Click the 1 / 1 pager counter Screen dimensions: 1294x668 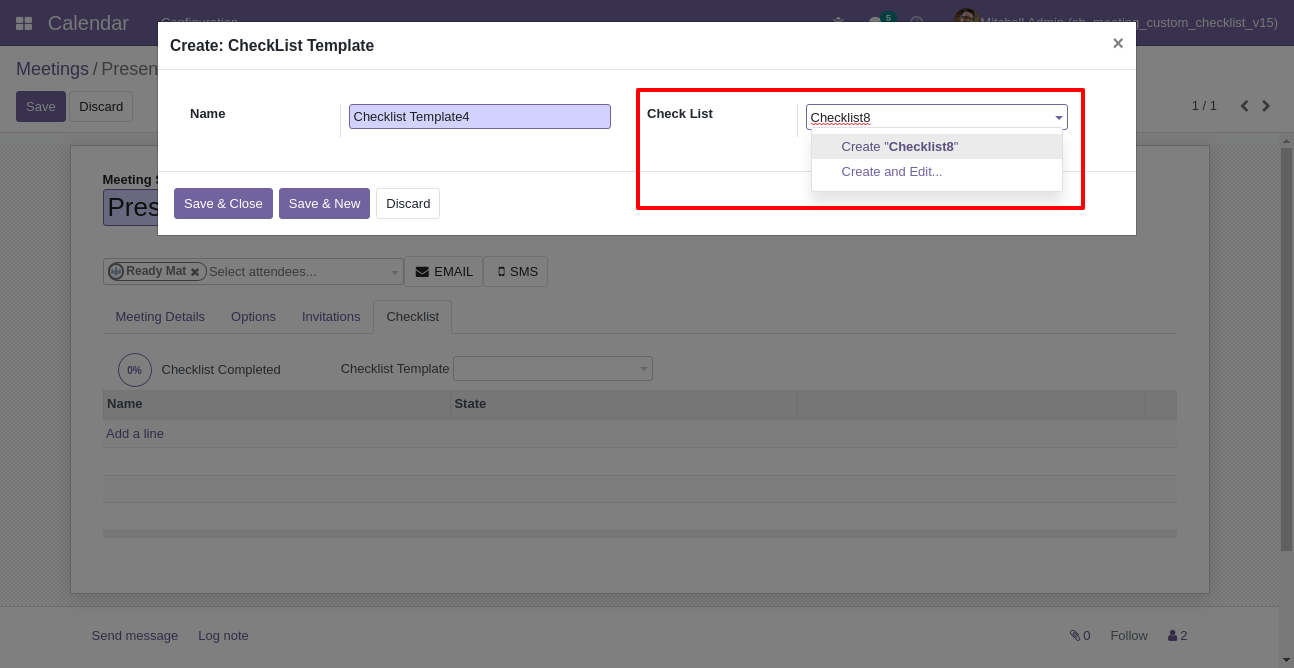tap(1204, 106)
